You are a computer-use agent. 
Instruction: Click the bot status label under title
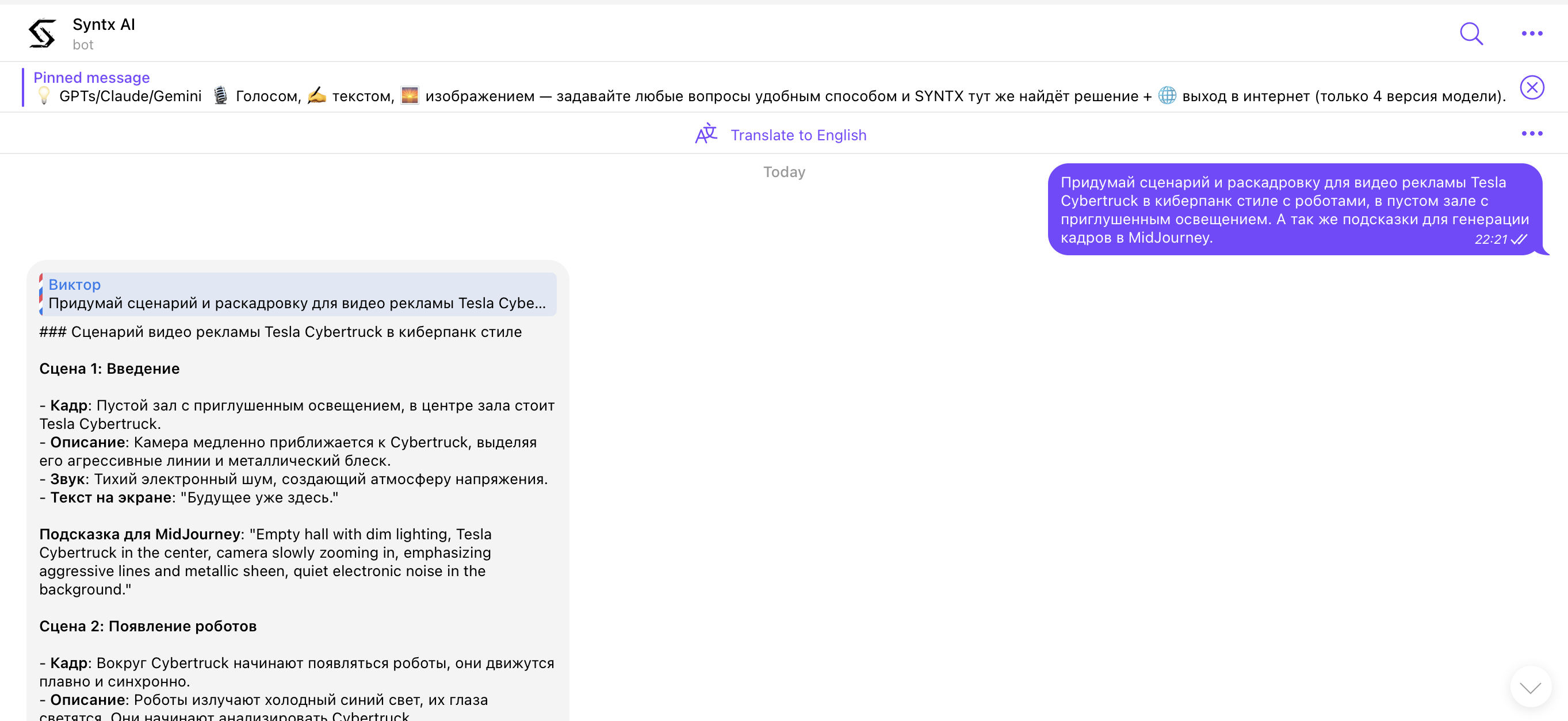(x=83, y=45)
